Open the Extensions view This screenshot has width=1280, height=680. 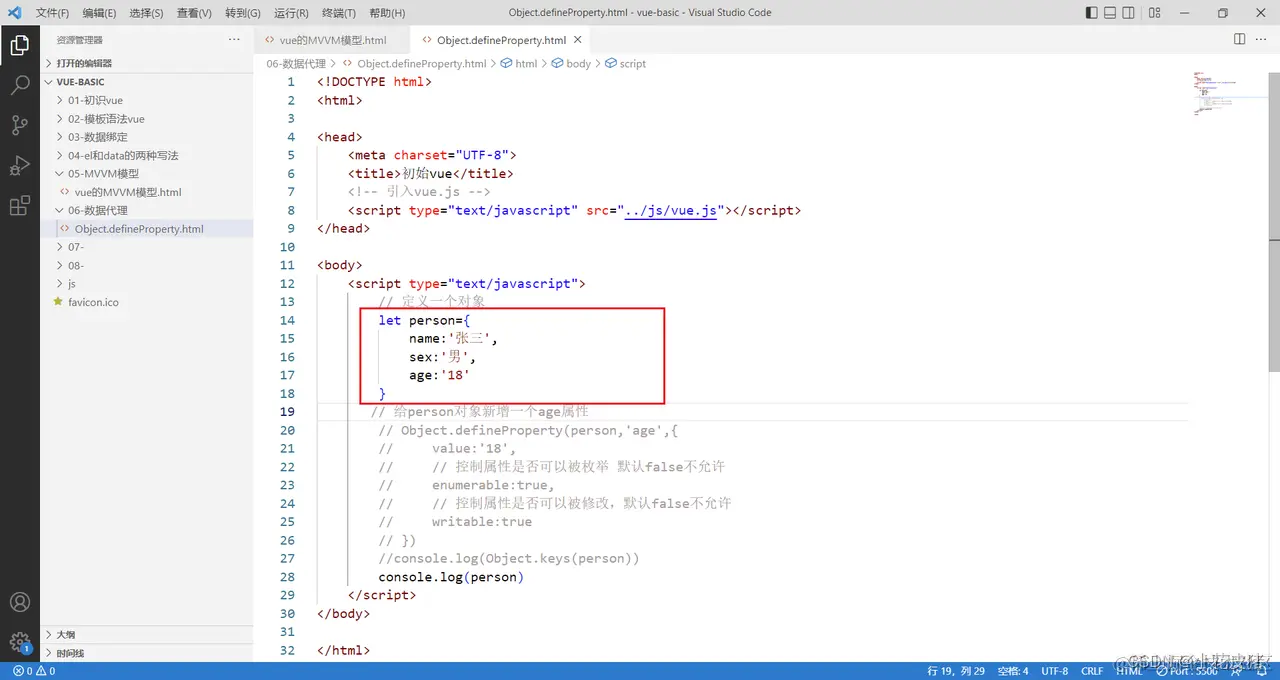19,206
